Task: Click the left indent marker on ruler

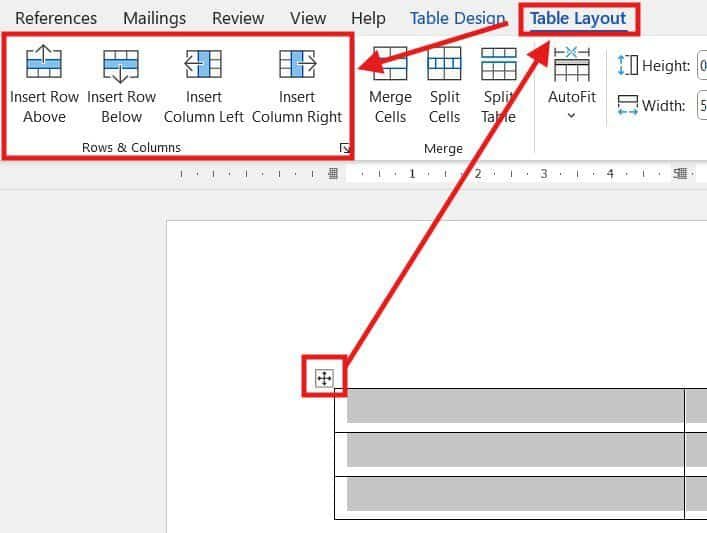Action: pos(333,173)
